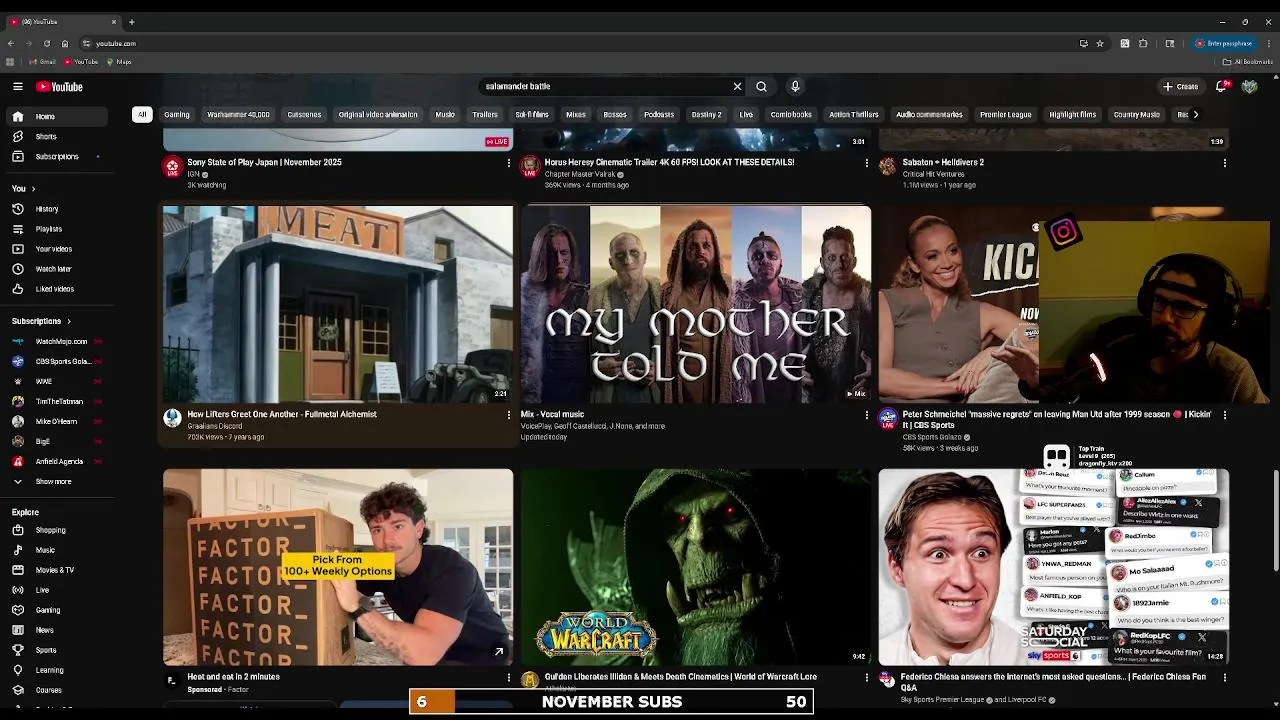
Task: Open Shorts in sidebar
Action: tap(55, 137)
